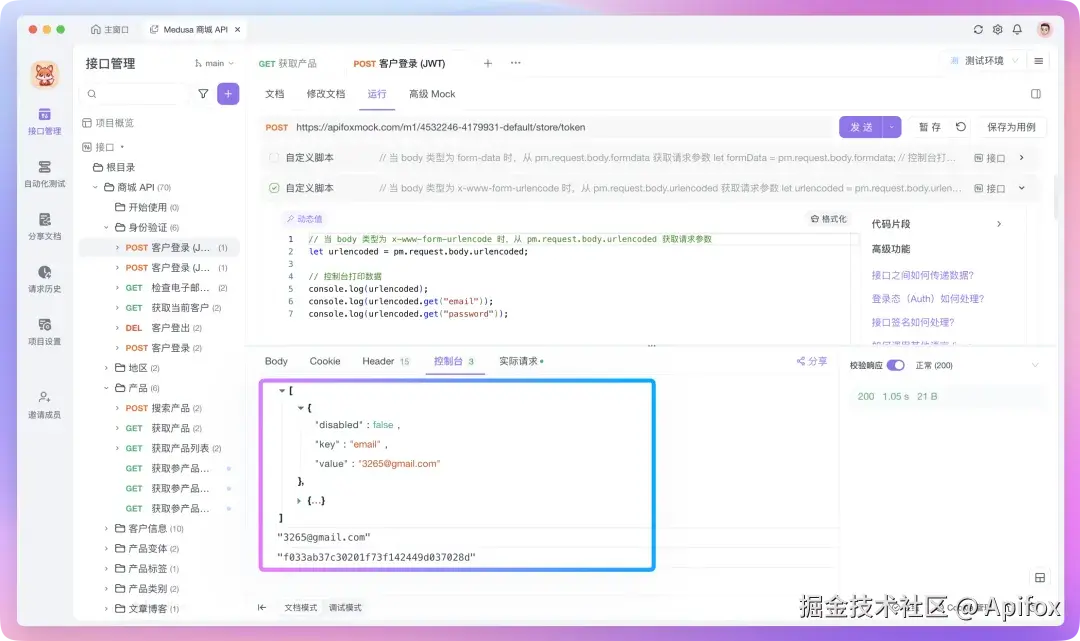Enable the first 自定义脚本 checkbox
Screen dimensions: 1080x641
pyautogui.click(x=274, y=158)
